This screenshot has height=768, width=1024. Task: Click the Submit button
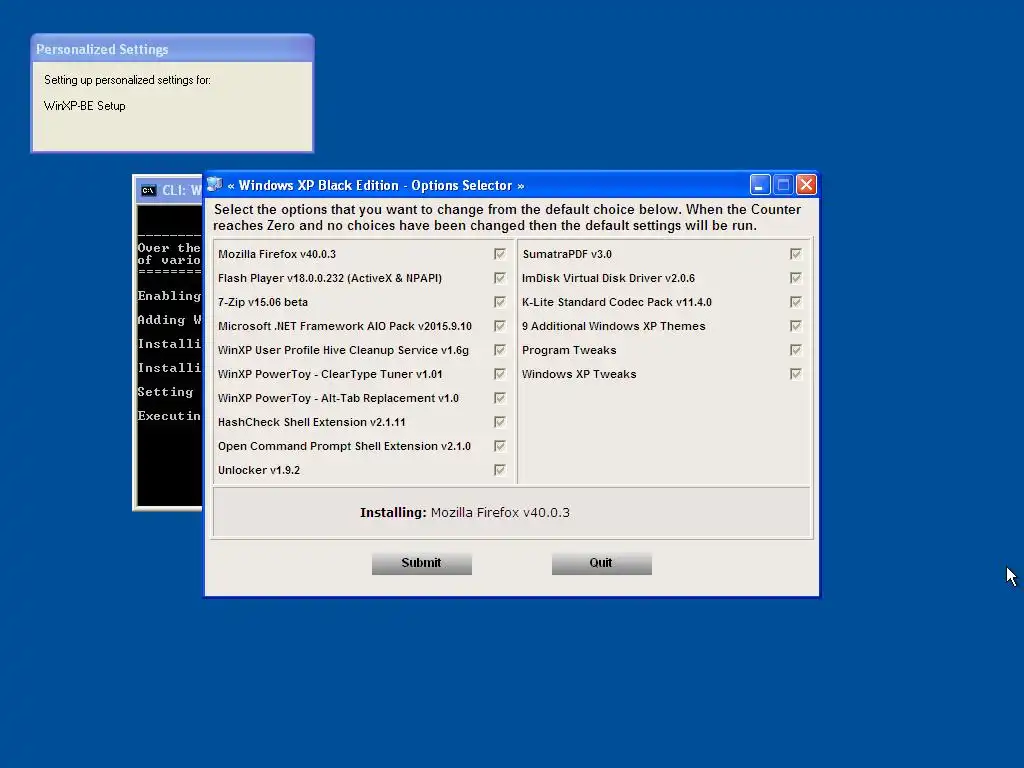(422, 563)
